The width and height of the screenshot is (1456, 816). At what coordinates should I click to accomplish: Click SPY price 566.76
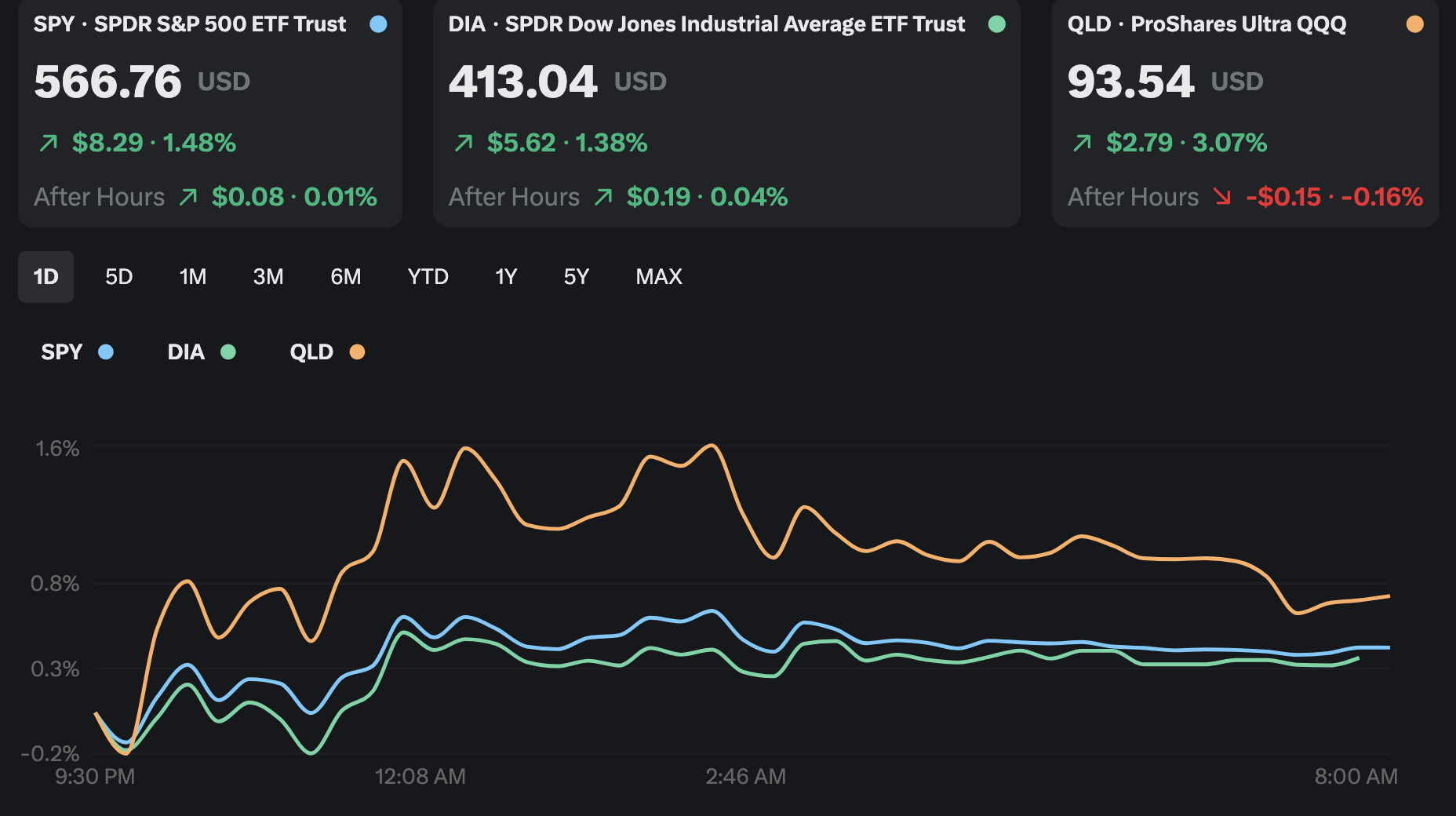(x=107, y=82)
